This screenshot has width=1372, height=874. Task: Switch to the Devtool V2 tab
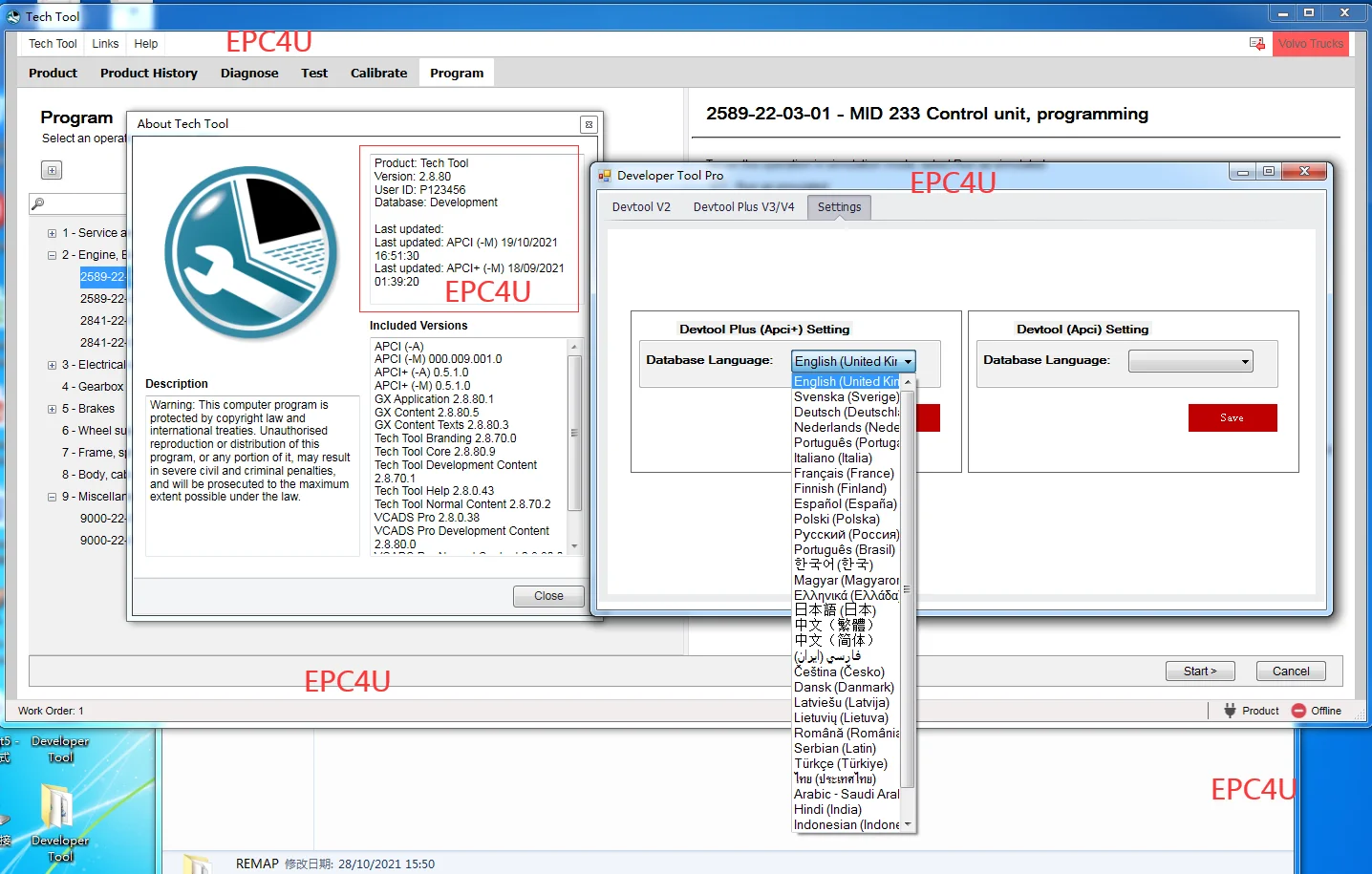point(641,207)
